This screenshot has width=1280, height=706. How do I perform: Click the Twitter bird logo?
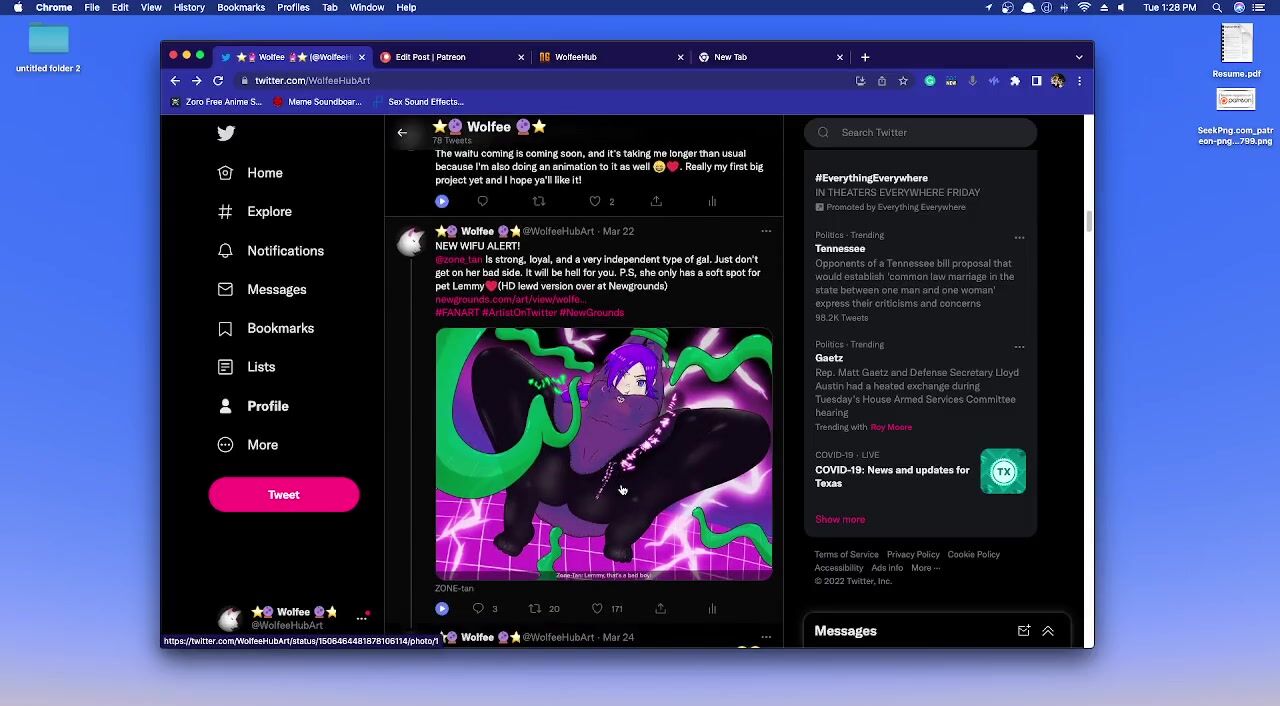click(x=226, y=133)
